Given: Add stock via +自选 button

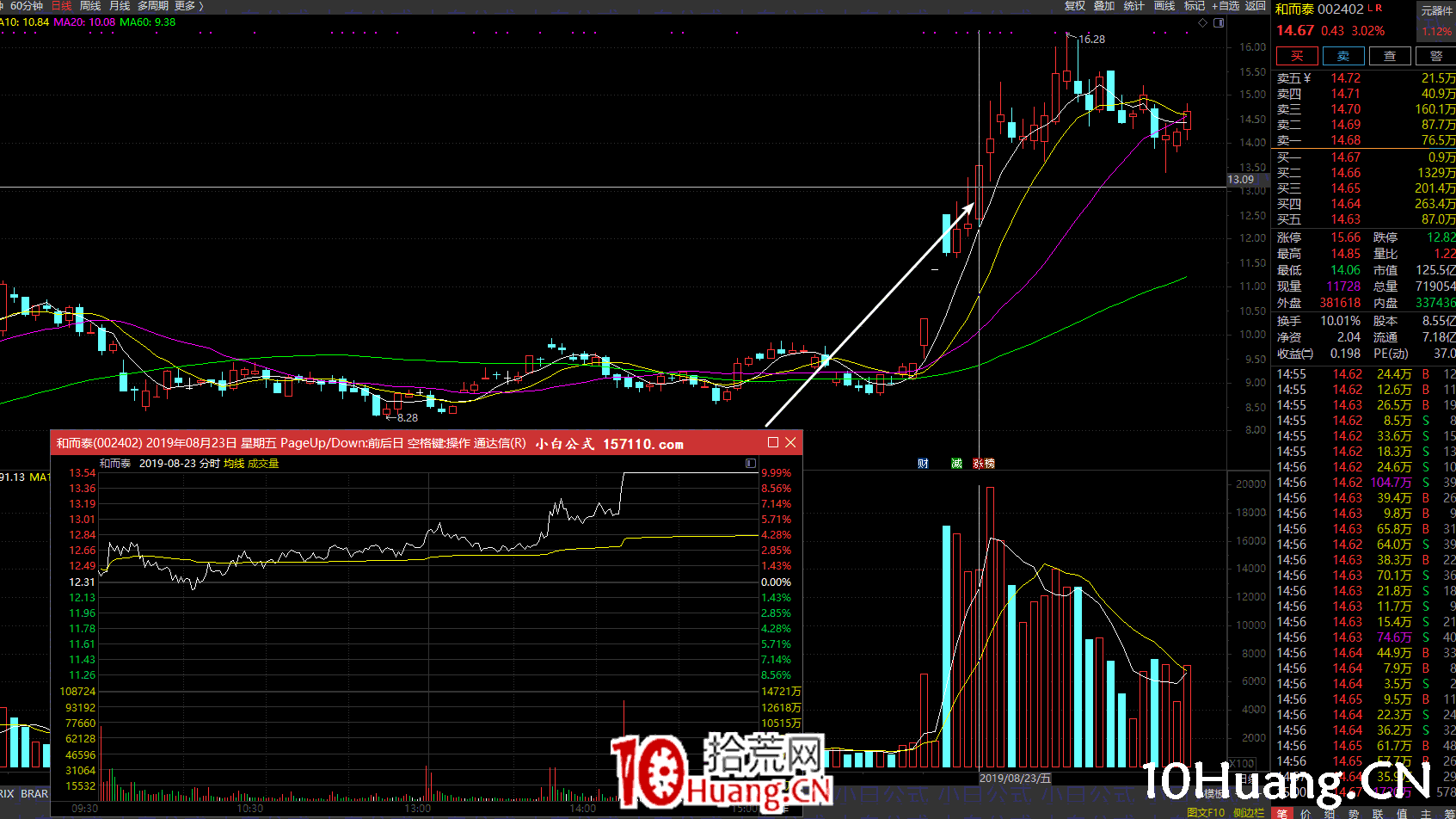Looking at the screenshot, I should pyautogui.click(x=1226, y=6).
